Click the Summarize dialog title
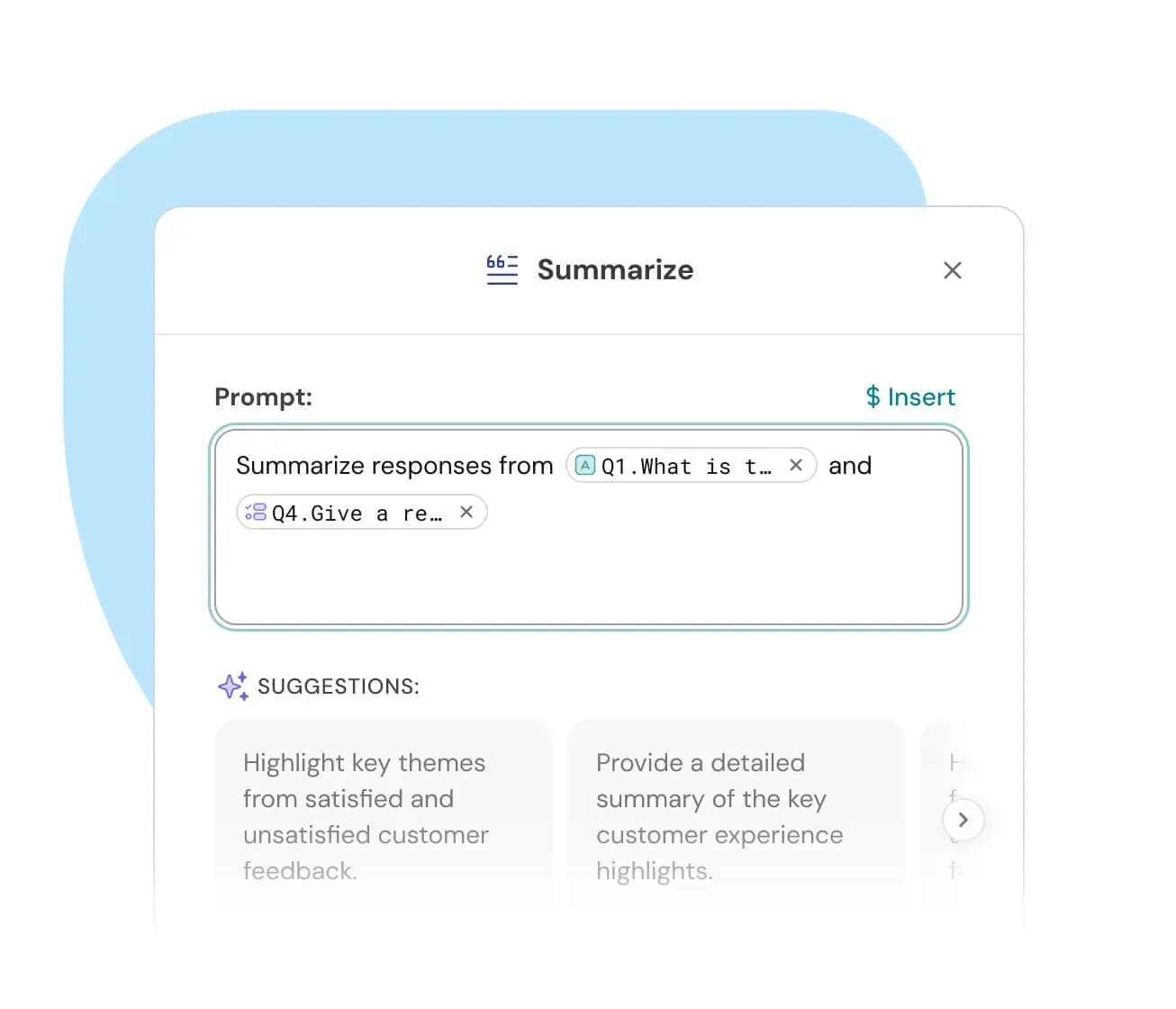The height and width of the screenshot is (1009, 1176). click(x=615, y=269)
